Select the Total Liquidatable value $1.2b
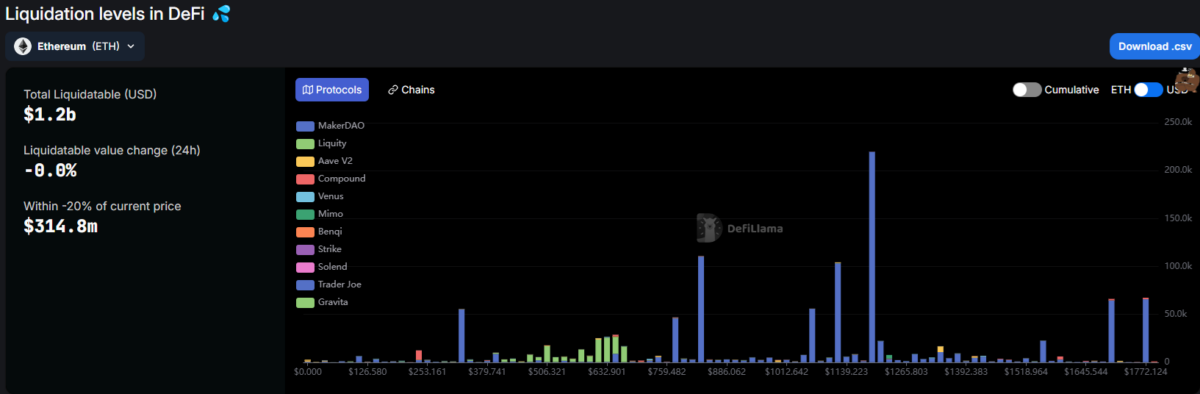Image resolution: width=1200 pixels, height=394 pixels. pyautogui.click(x=49, y=115)
